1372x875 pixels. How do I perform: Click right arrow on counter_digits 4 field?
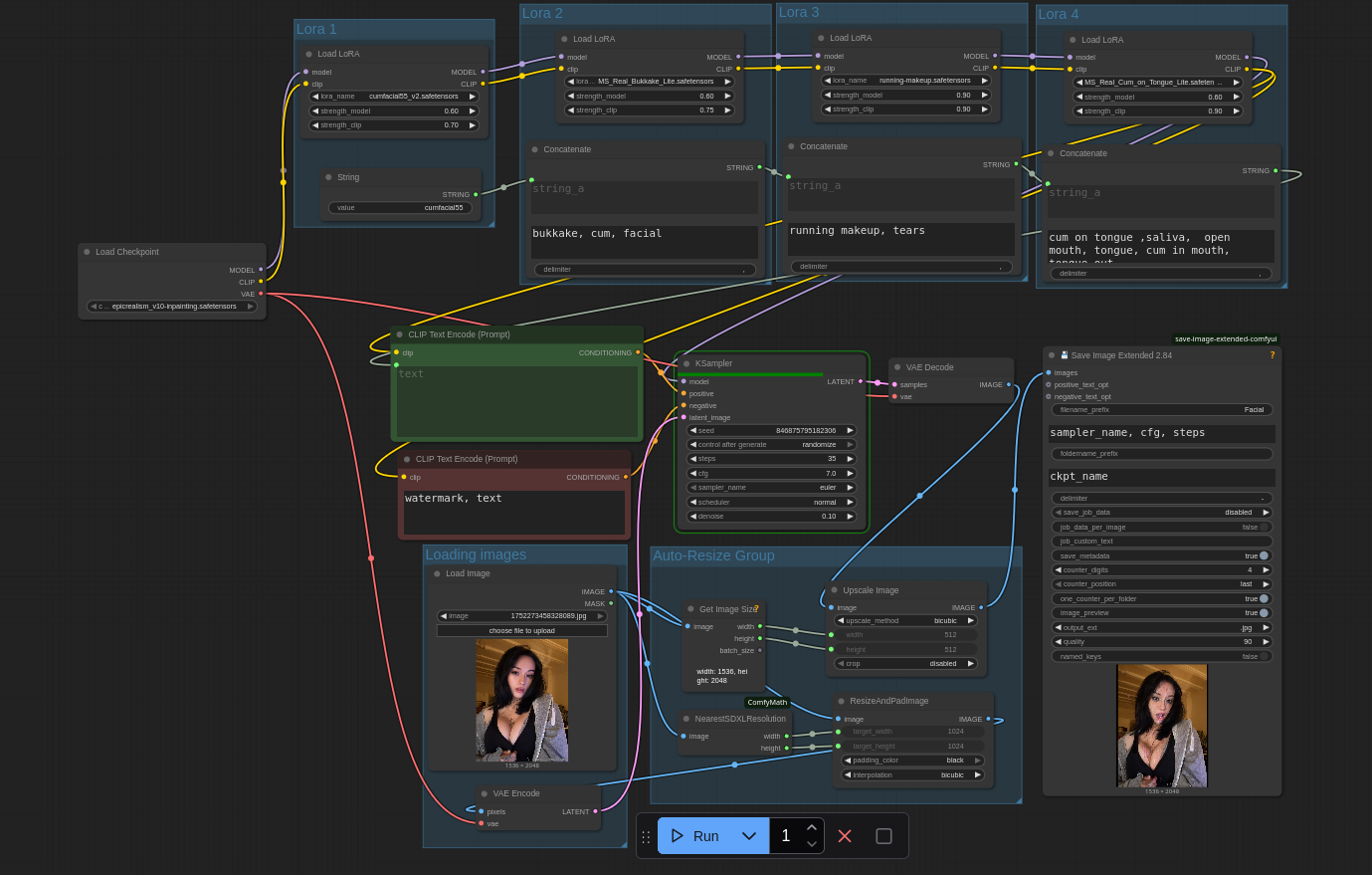(x=1266, y=569)
